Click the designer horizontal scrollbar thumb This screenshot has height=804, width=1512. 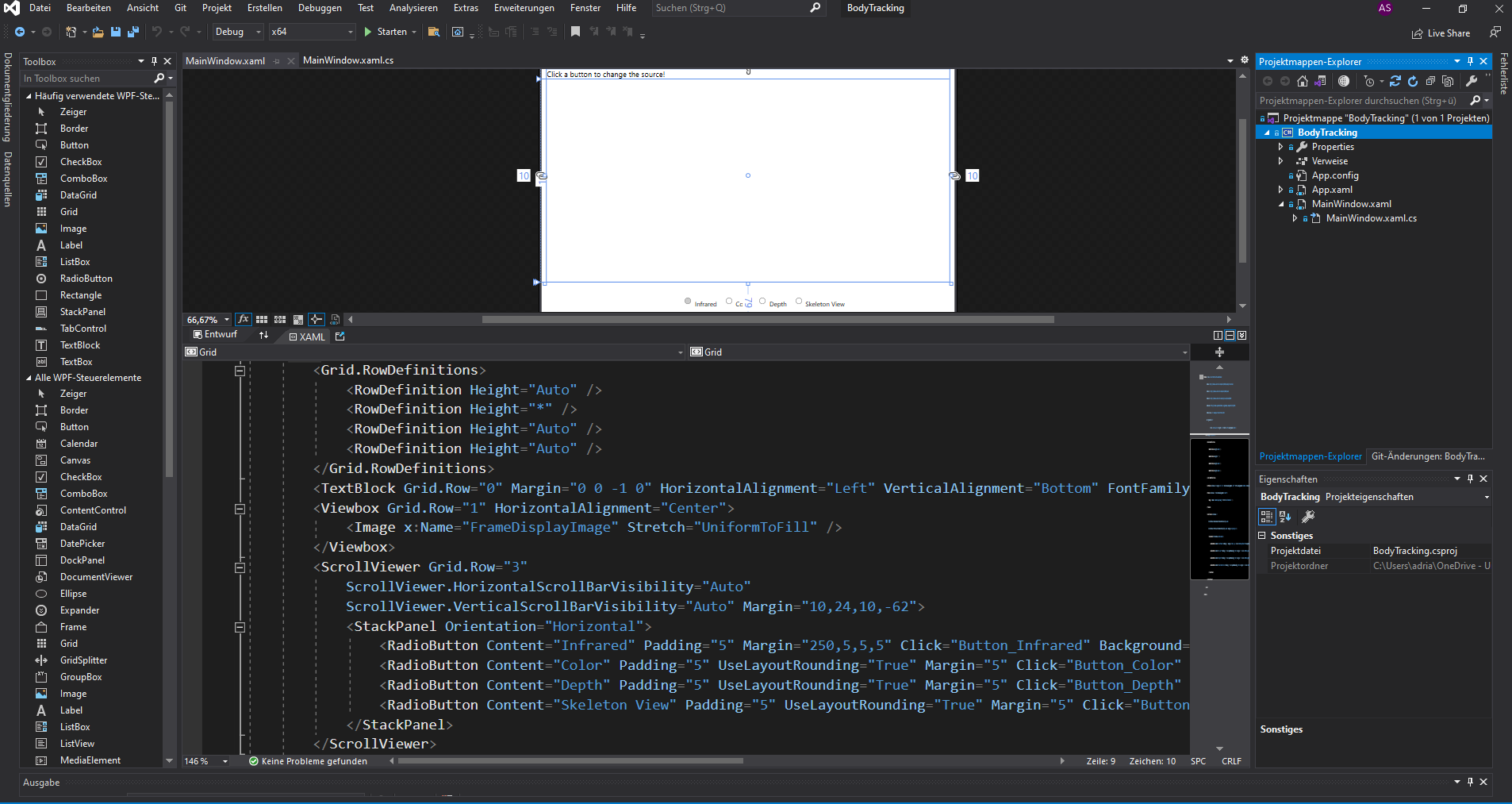click(x=768, y=320)
